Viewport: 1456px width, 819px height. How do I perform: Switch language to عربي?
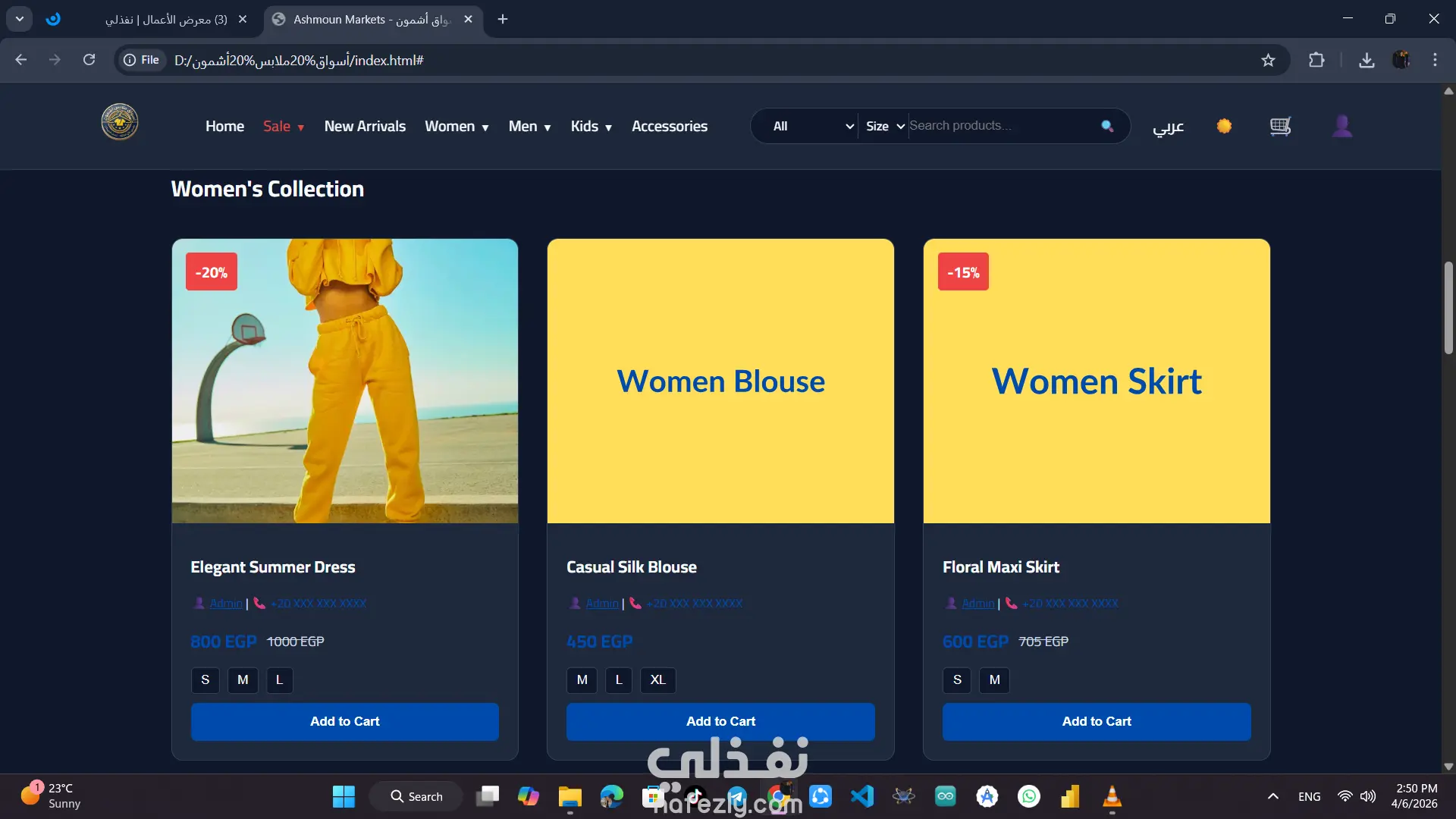point(1168,127)
